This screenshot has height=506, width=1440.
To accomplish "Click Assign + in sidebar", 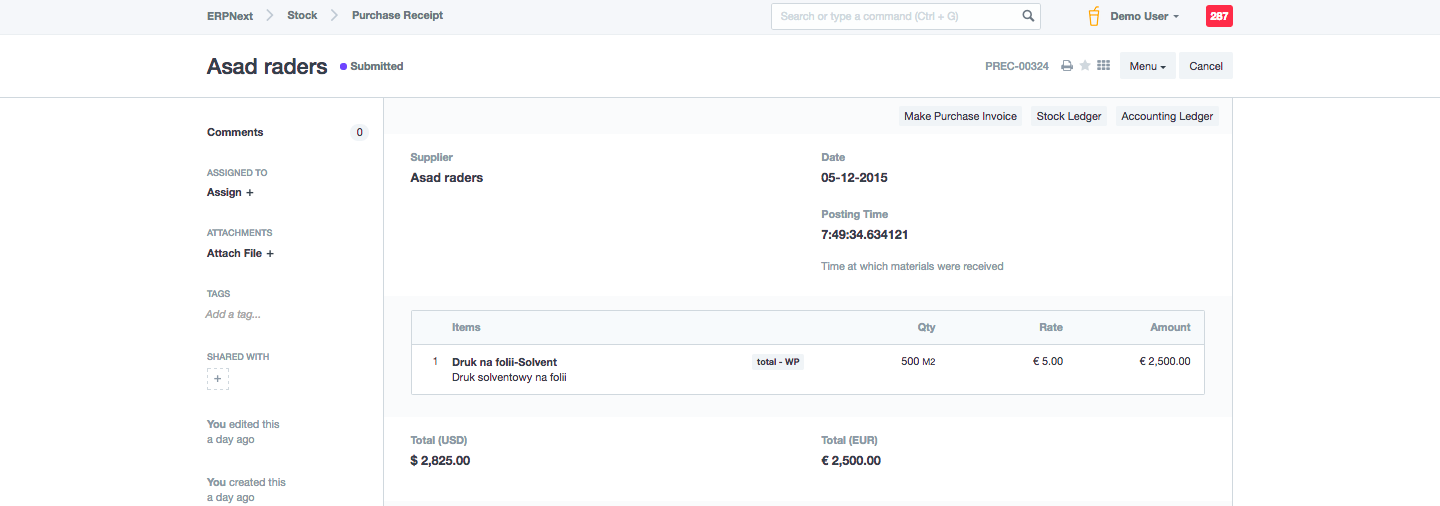I will [x=230, y=192].
